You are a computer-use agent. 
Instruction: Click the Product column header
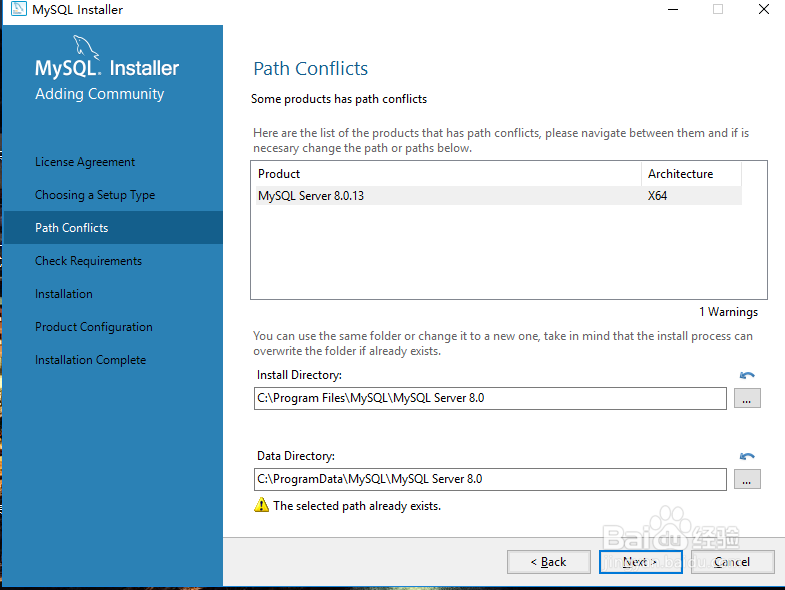(x=448, y=174)
